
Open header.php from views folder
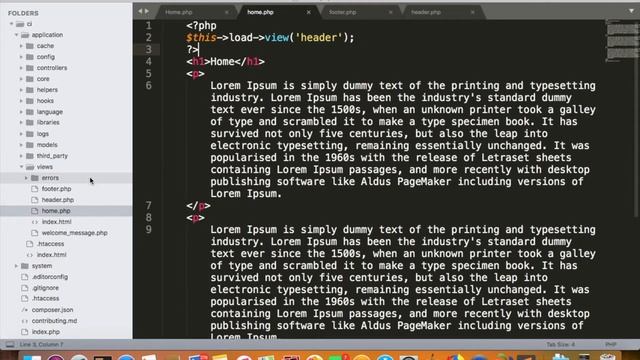click(x=58, y=200)
